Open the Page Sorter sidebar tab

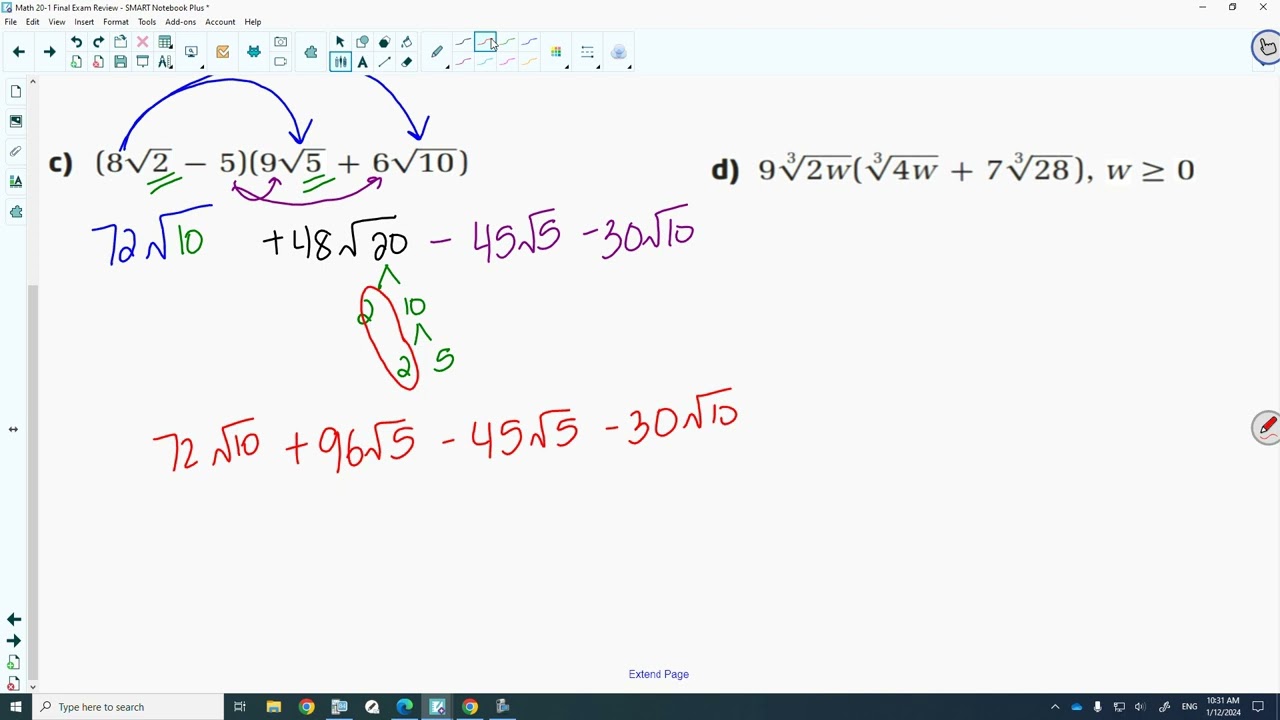coord(16,92)
